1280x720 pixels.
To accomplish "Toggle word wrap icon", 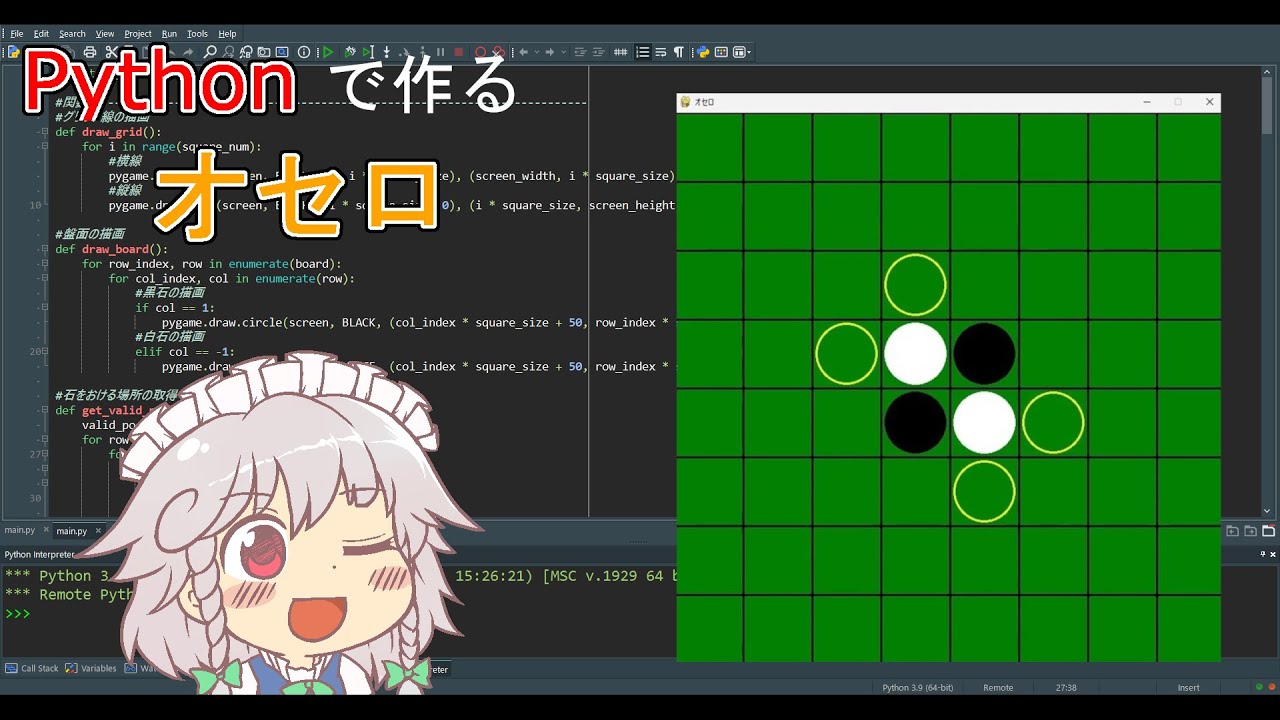I will [661, 52].
